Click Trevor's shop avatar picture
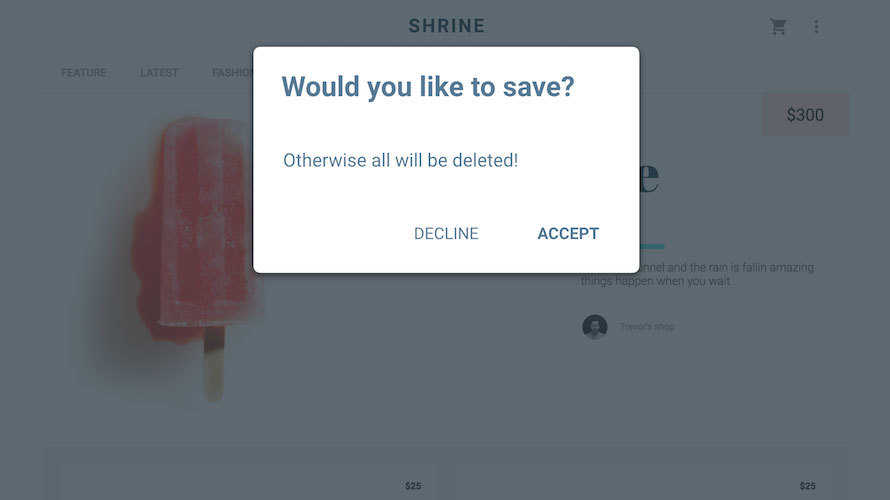 (x=595, y=327)
